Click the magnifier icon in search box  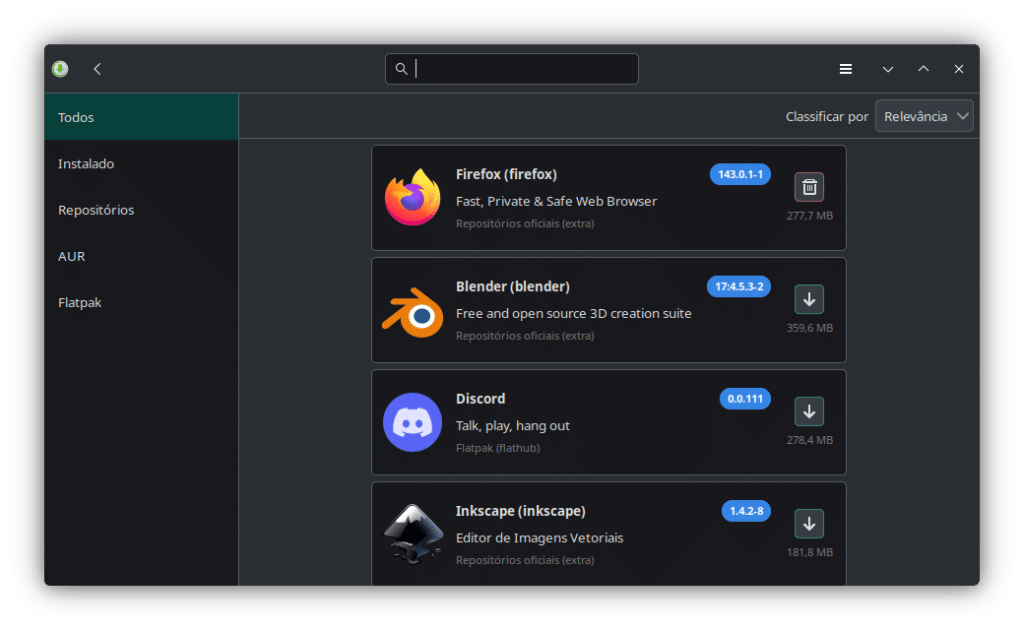coord(401,69)
